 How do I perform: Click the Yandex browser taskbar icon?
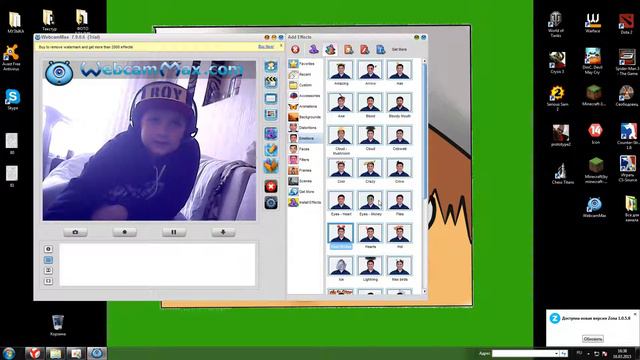pyautogui.click(x=34, y=353)
